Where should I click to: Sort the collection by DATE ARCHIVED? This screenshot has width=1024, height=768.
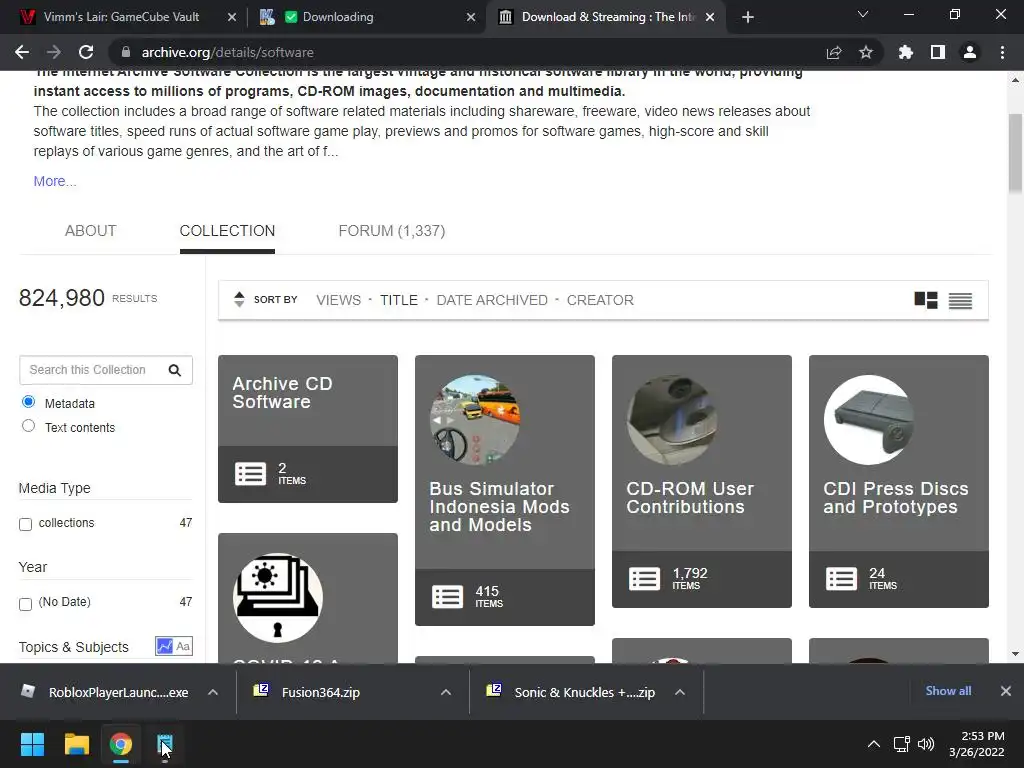[x=492, y=300]
